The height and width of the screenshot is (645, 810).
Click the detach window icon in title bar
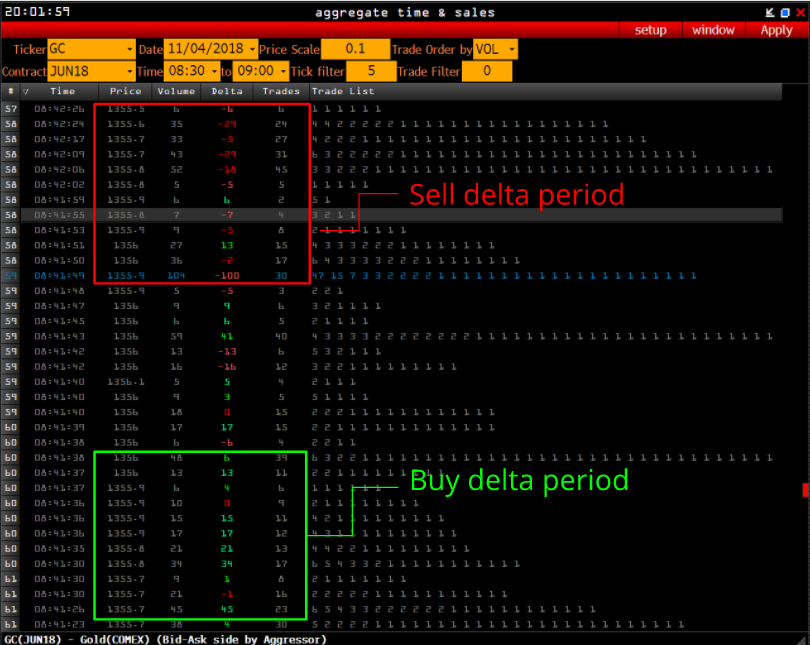pos(770,12)
